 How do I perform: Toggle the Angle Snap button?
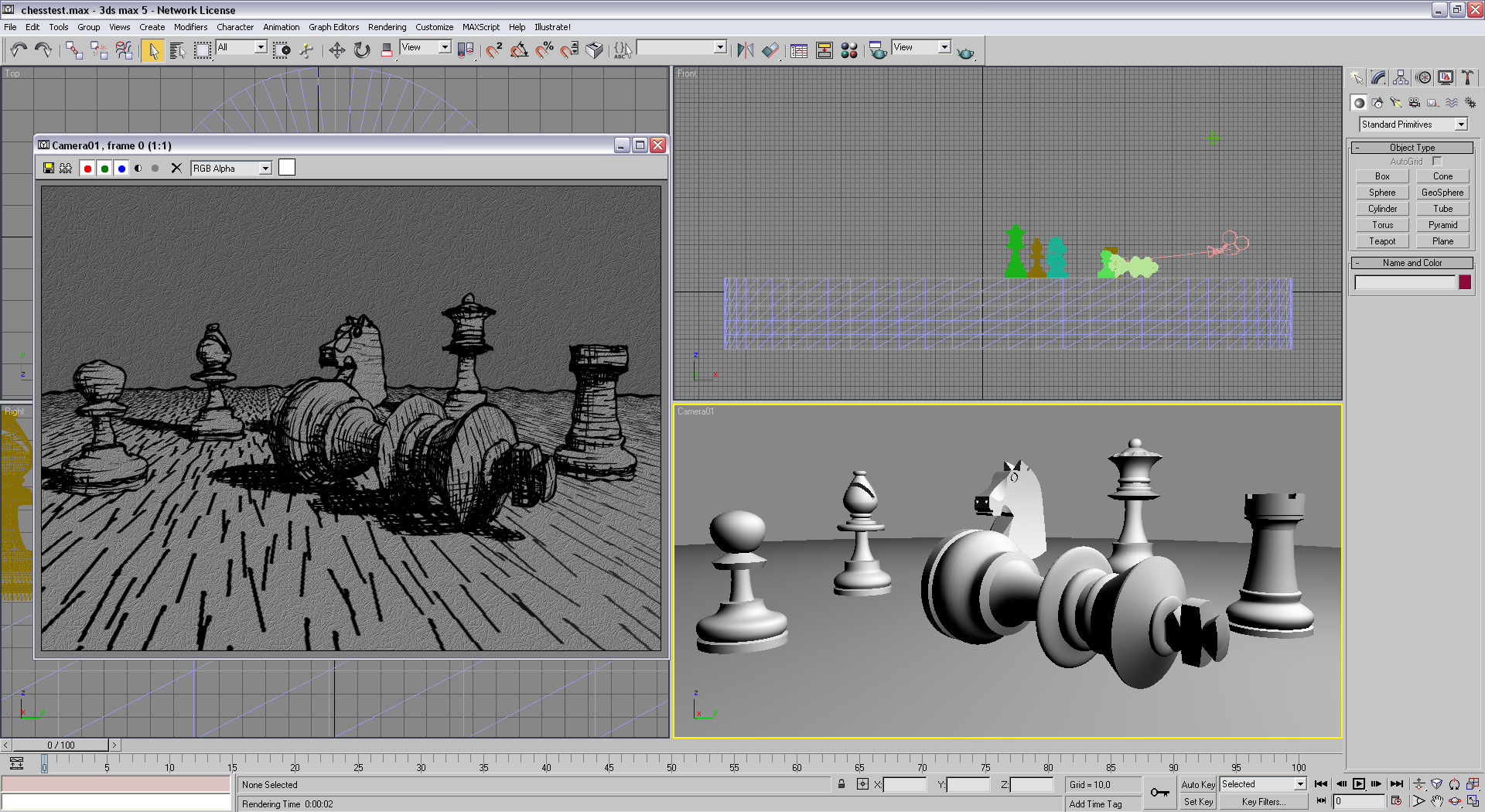pyautogui.click(x=520, y=50)
